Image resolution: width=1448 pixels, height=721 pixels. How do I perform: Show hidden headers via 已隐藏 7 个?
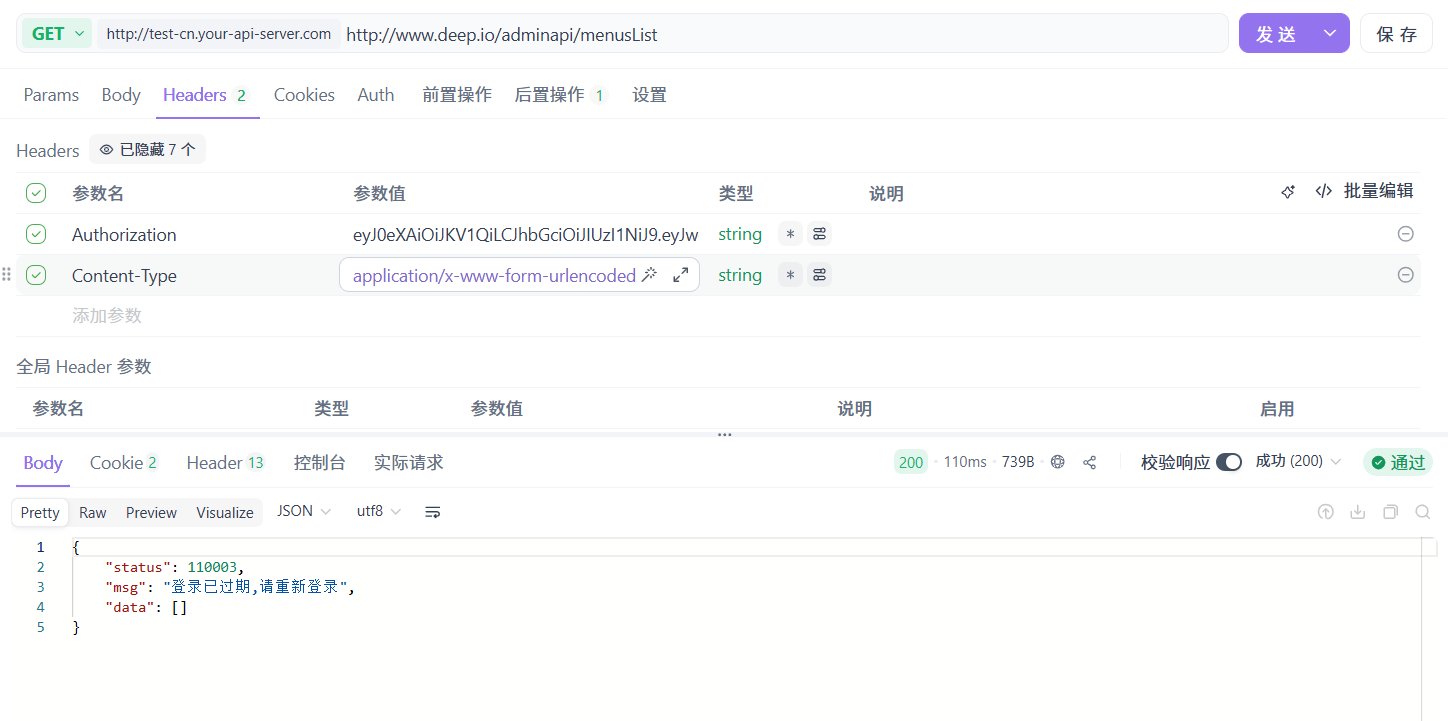coord(148,150)
